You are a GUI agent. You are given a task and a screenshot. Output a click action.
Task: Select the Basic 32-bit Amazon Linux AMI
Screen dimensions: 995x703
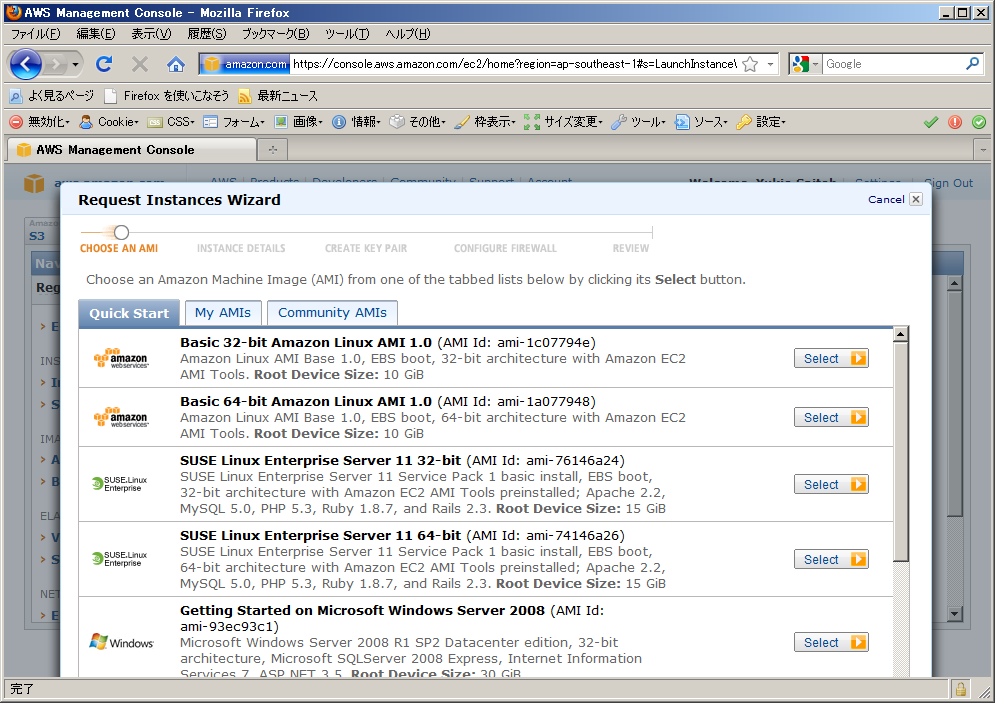tap(830, 358)
